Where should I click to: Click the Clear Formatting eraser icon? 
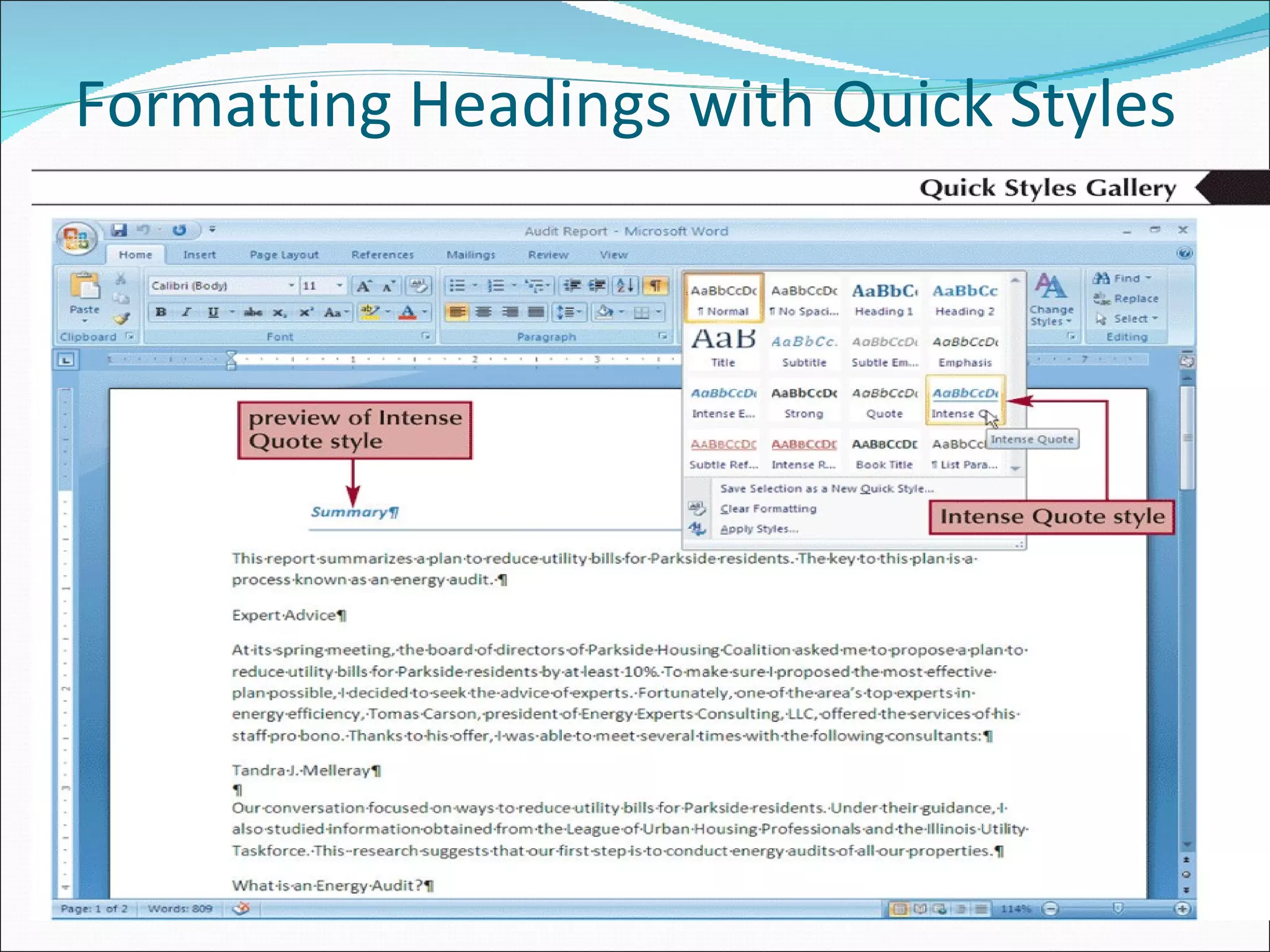point(419,286)
